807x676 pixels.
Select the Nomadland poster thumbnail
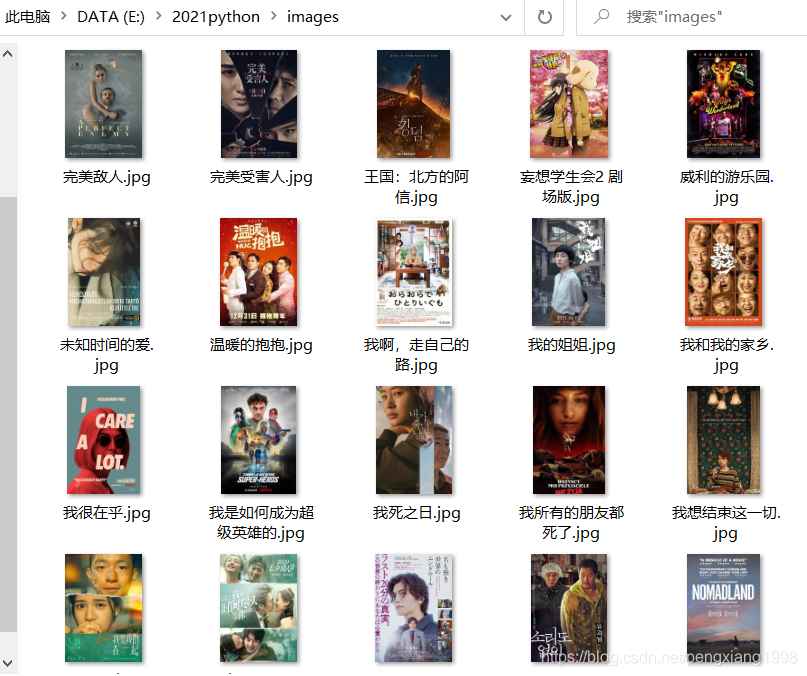(723, 608)
